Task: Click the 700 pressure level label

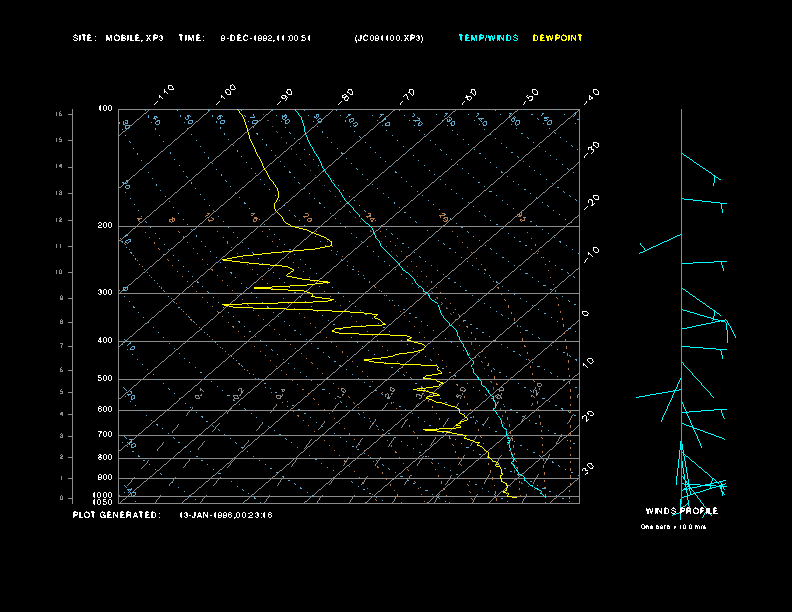Action: (105, 435)
